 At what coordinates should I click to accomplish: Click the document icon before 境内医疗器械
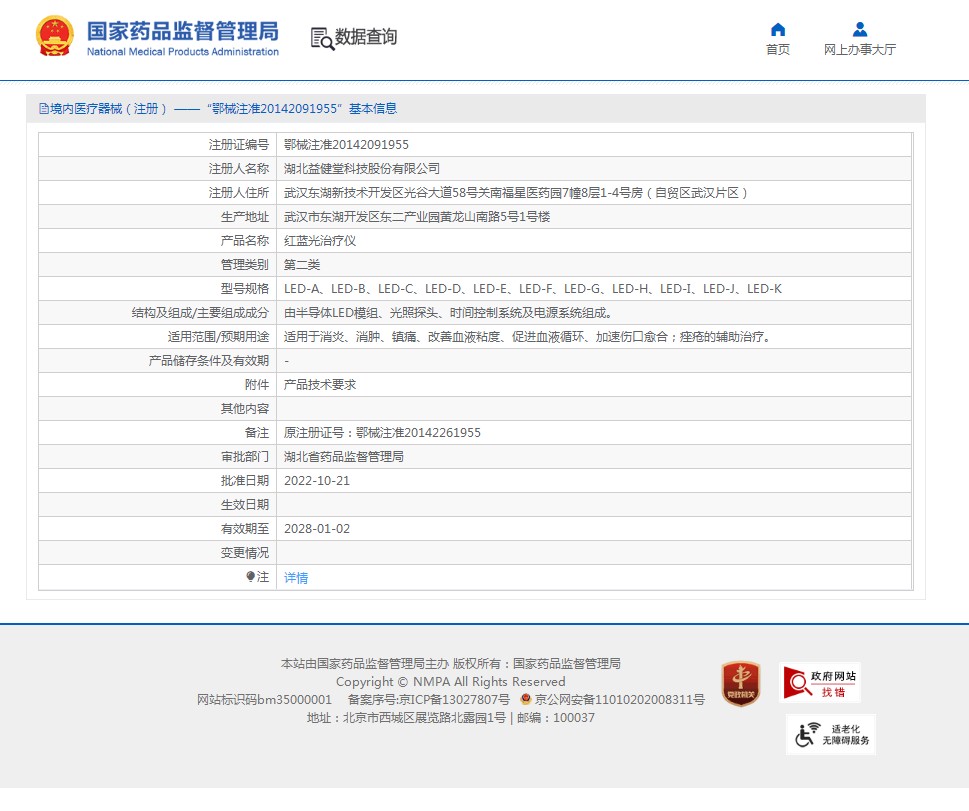(x=44, y=109)
